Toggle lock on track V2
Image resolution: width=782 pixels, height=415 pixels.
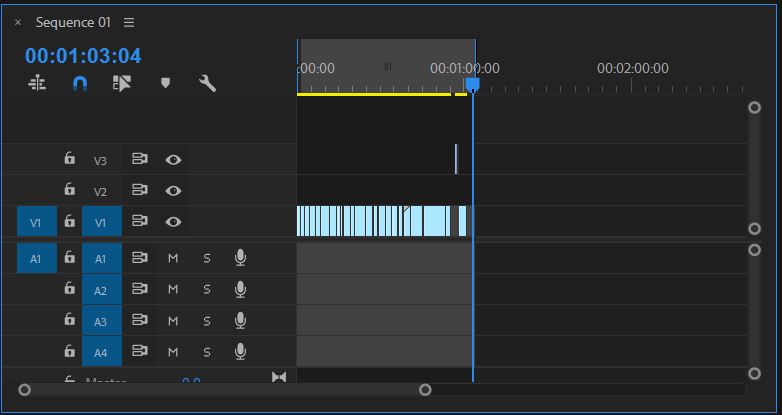point(69,190)
